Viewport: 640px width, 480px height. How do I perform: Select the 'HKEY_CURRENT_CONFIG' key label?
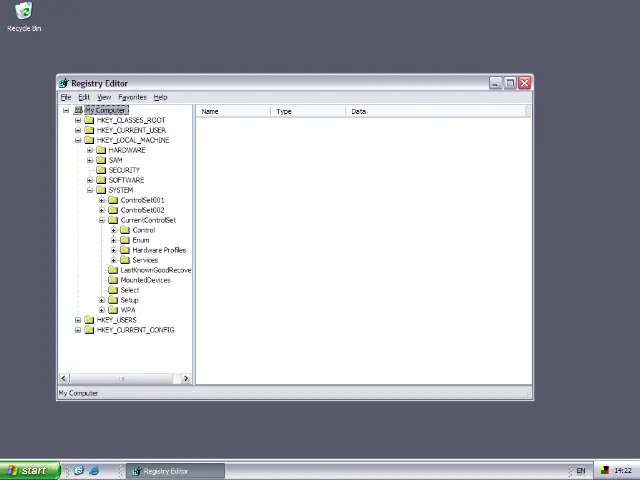[135, 330]
